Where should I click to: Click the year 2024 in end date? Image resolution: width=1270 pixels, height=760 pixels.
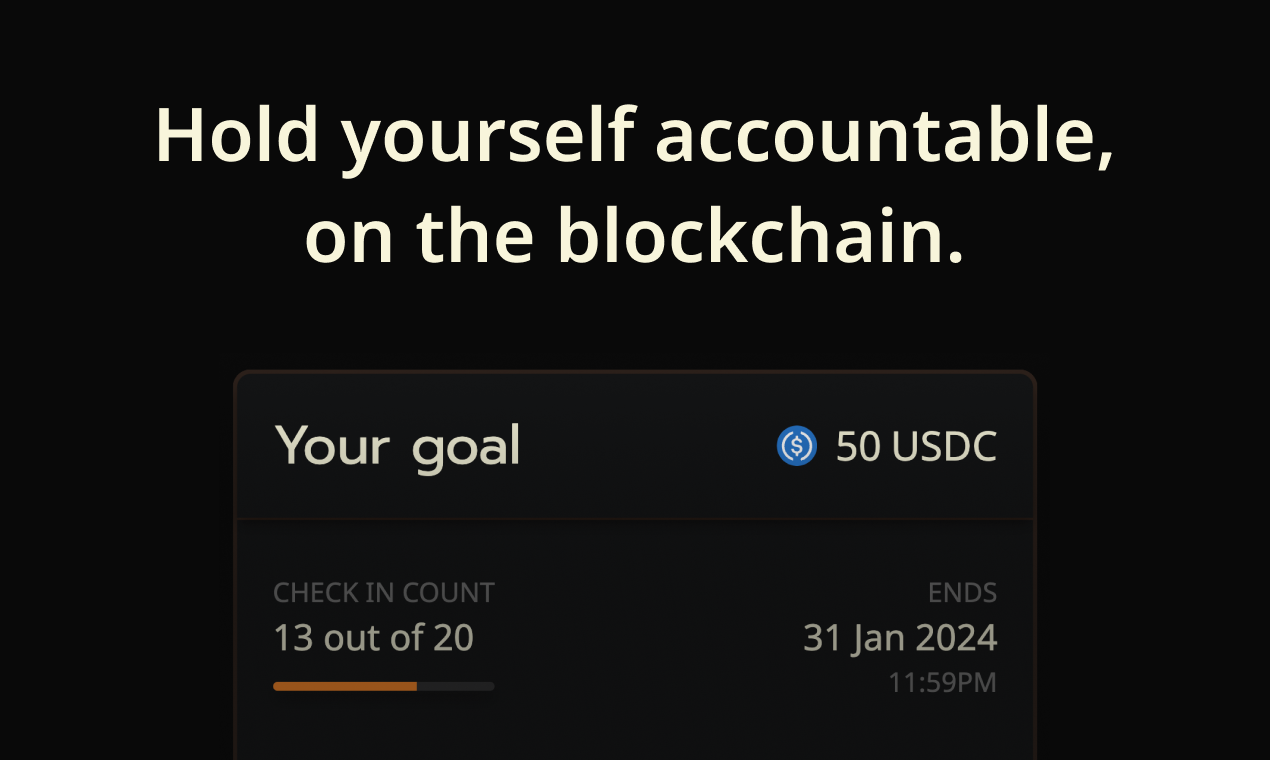955,638
